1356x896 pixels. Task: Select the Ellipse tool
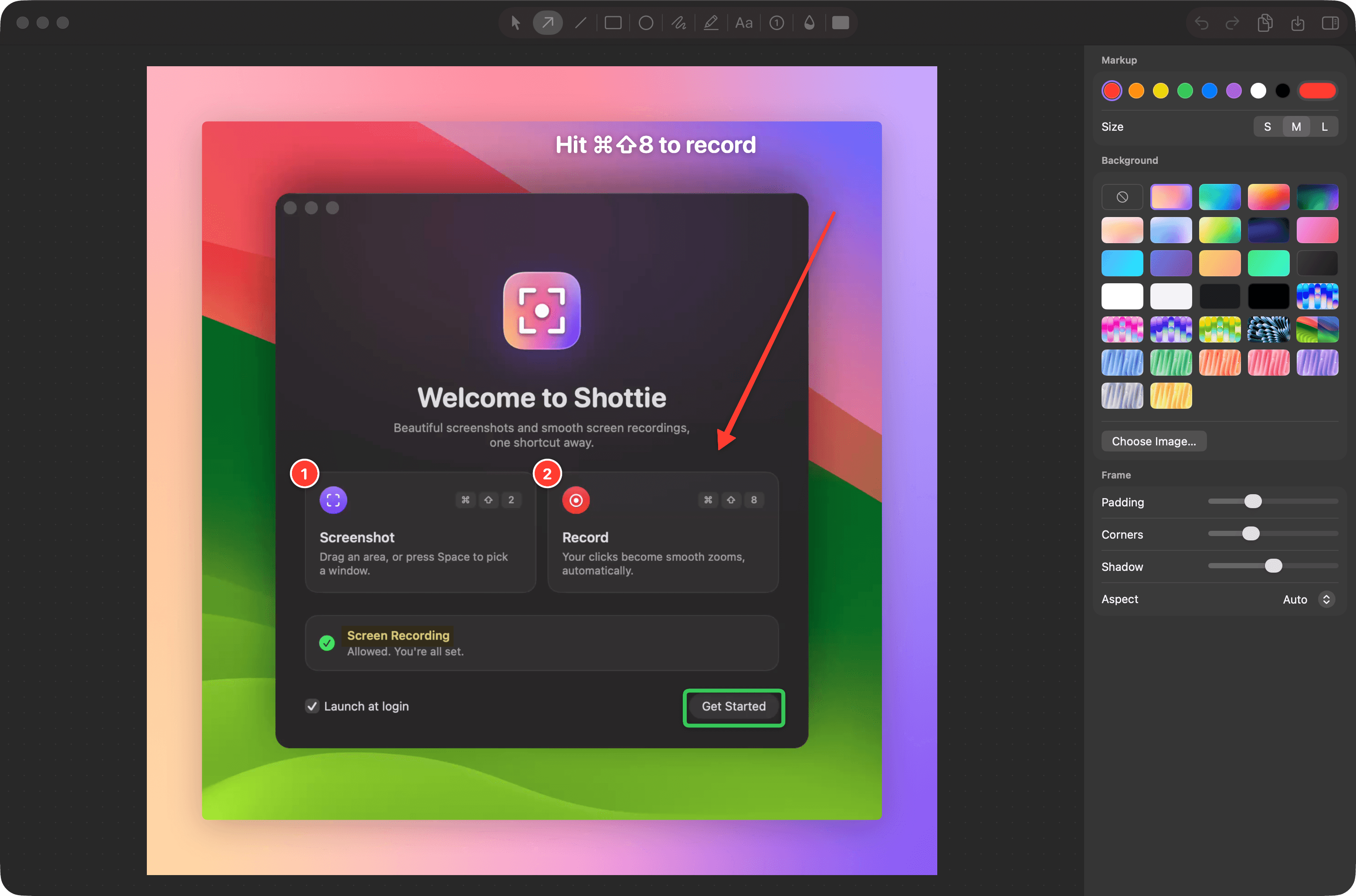[645, 23]
